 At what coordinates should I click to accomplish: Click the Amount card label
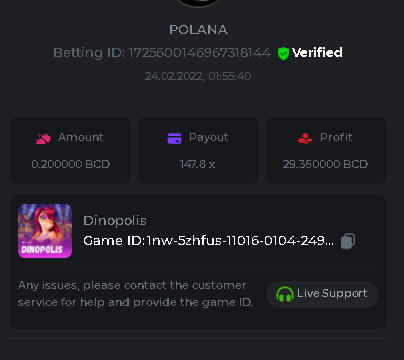[81, 137]
